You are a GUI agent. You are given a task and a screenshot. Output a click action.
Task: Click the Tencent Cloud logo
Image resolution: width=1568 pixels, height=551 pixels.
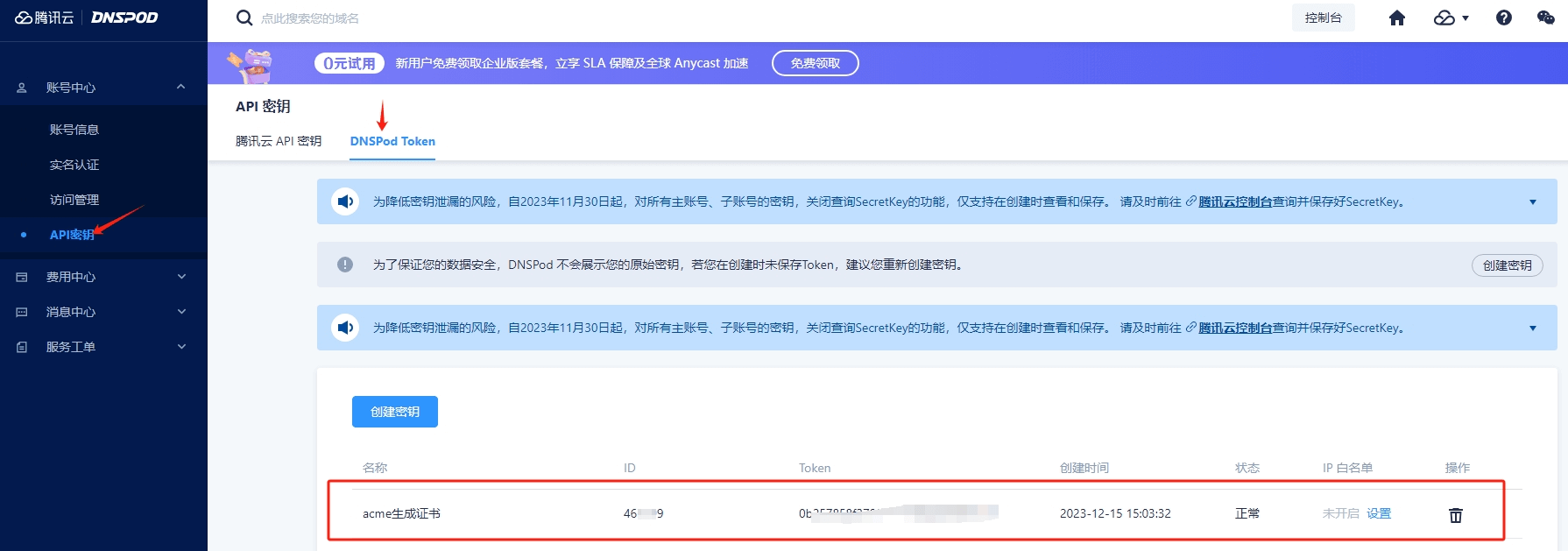45,18
